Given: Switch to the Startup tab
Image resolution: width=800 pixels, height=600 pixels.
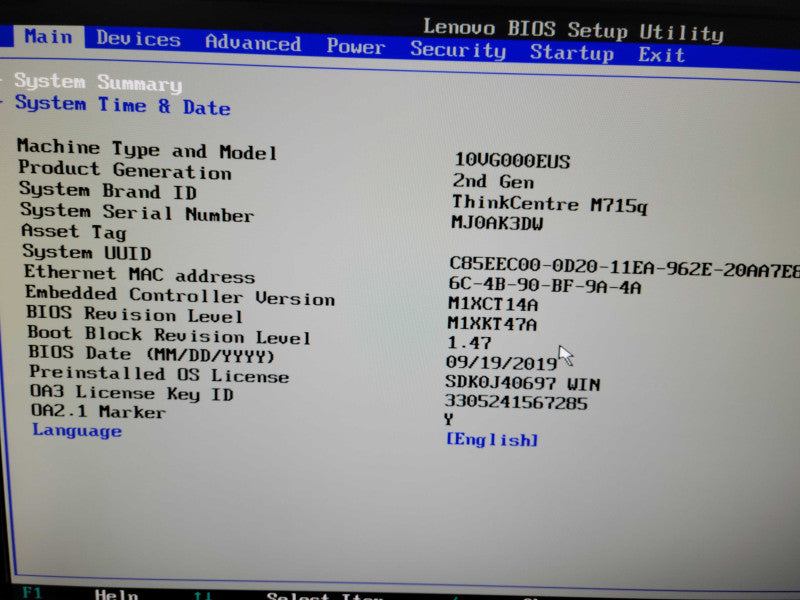Looking at the screenshot, I should coord(571,53).
